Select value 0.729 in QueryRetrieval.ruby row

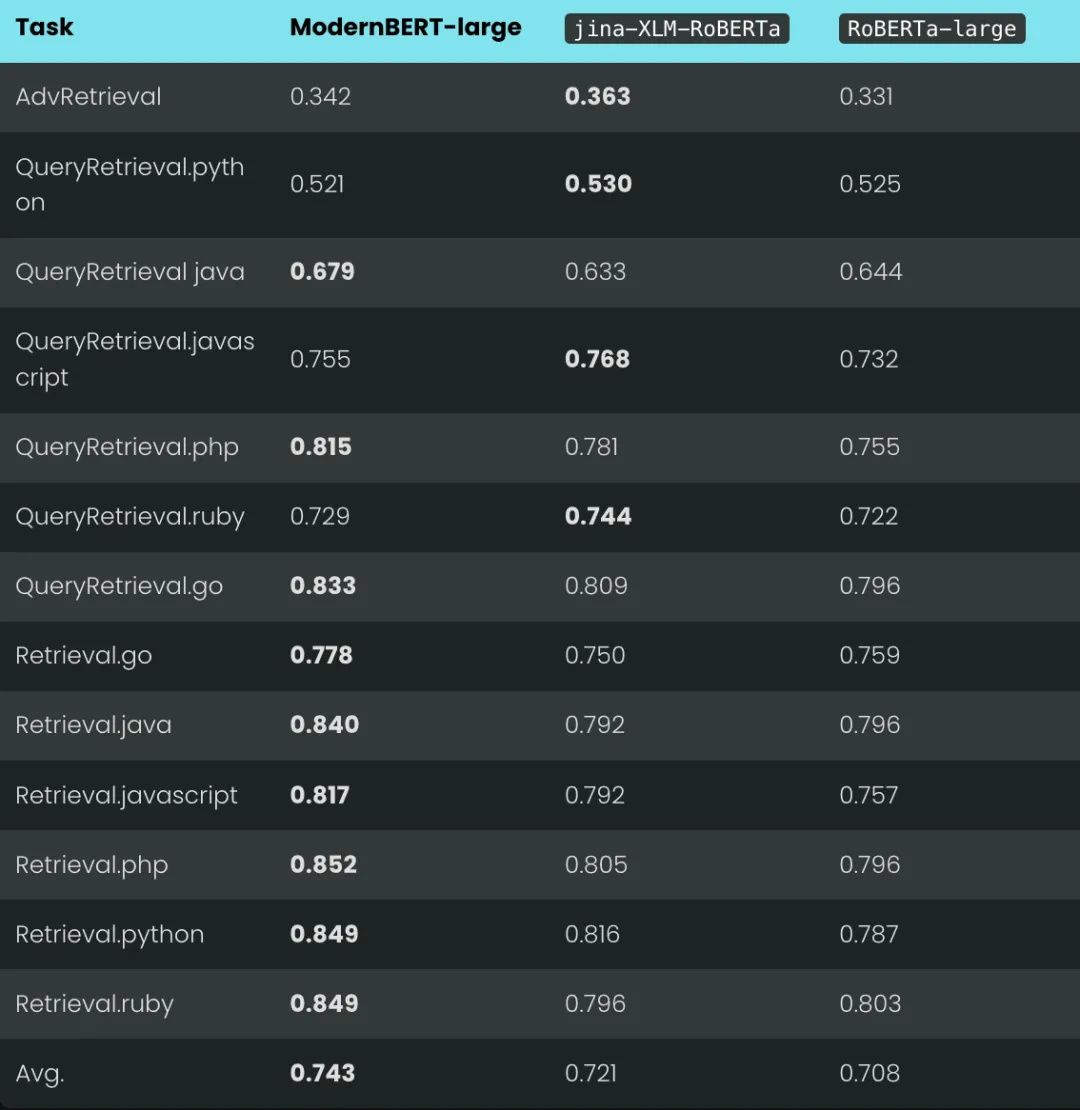tap(320, 516)
